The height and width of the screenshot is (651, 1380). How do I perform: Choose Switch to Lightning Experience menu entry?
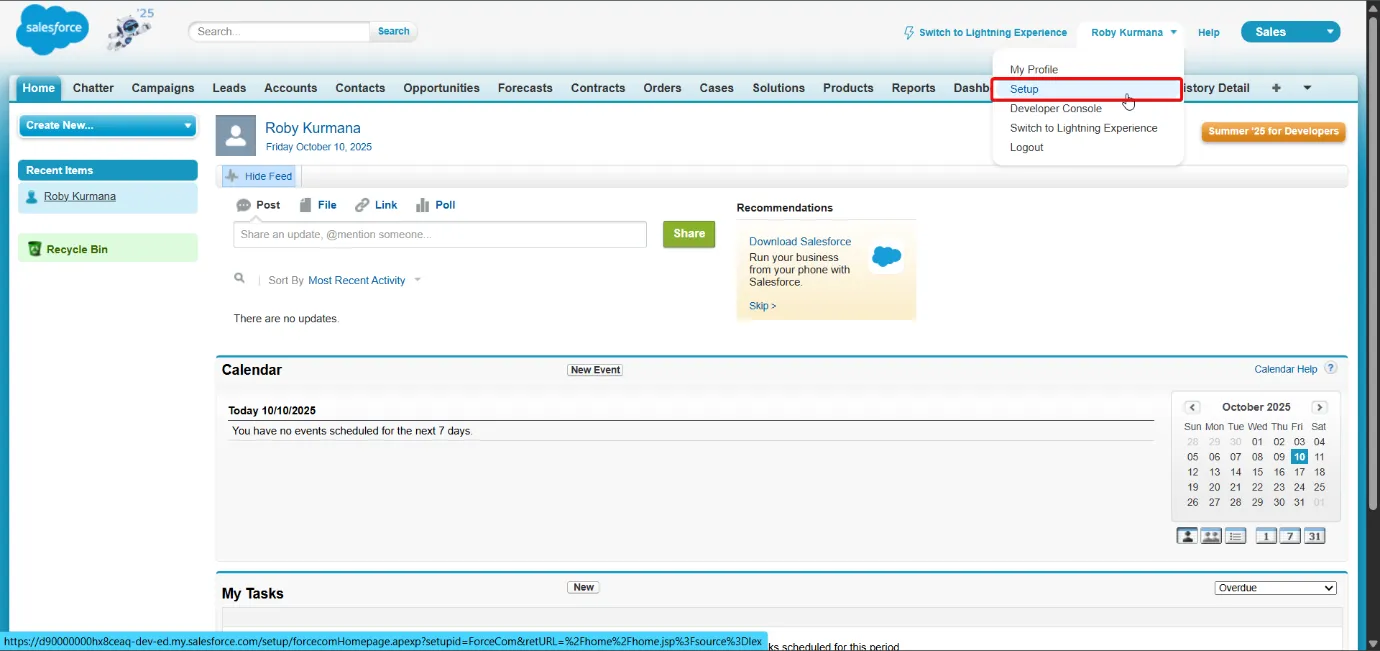(x=1084, y=128)
